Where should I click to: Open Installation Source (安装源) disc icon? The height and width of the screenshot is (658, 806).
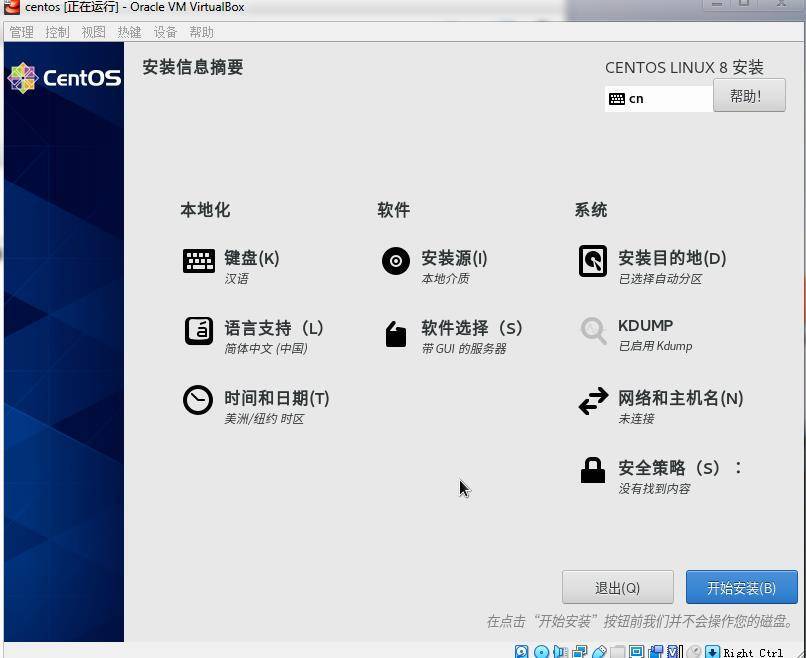[396, 261]
